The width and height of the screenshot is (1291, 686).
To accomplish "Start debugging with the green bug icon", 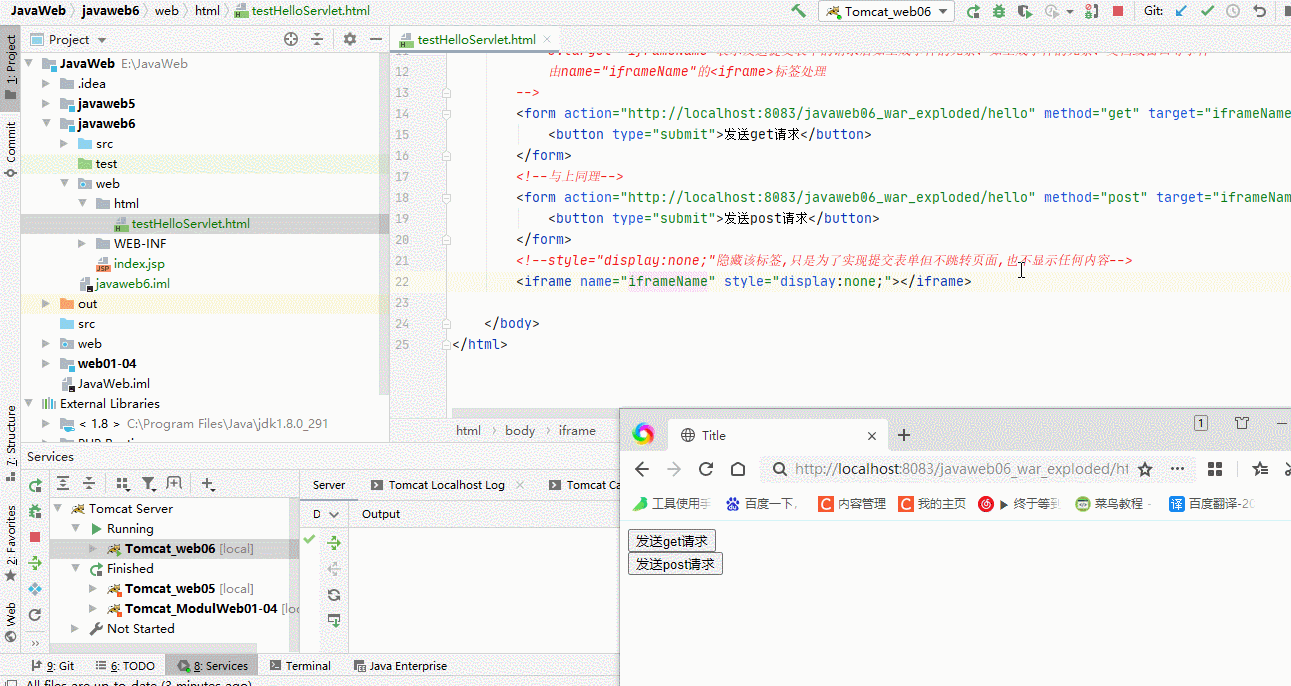I will pos(999,11).
